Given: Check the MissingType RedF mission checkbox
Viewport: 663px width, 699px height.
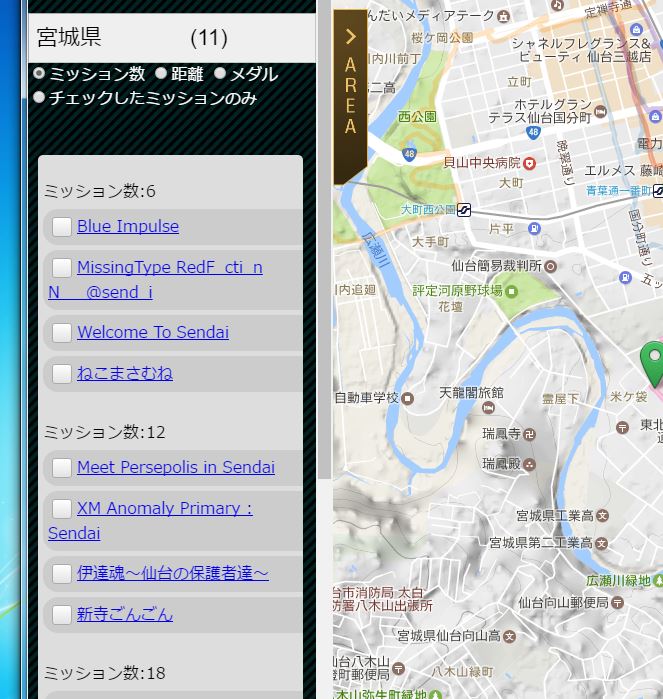Looking at the screenshot, I should [62, 267].
